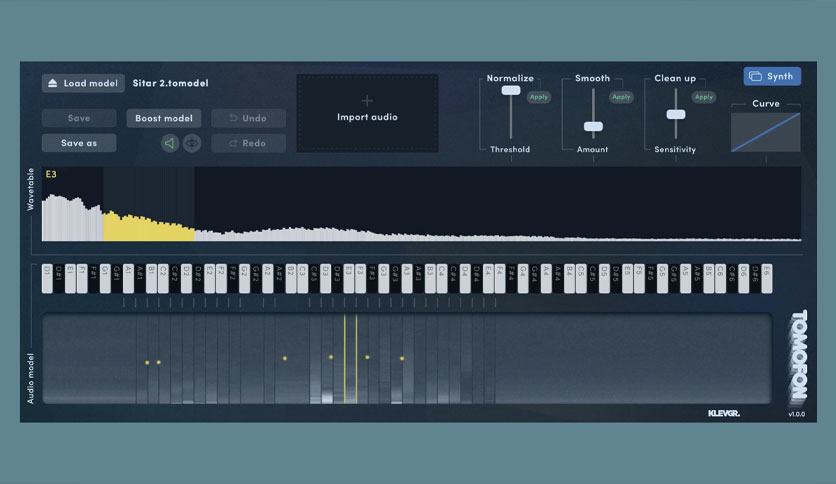This screenshot has width=836, height=484.
Task: Click the Load model button
Action: pos(83,83)
